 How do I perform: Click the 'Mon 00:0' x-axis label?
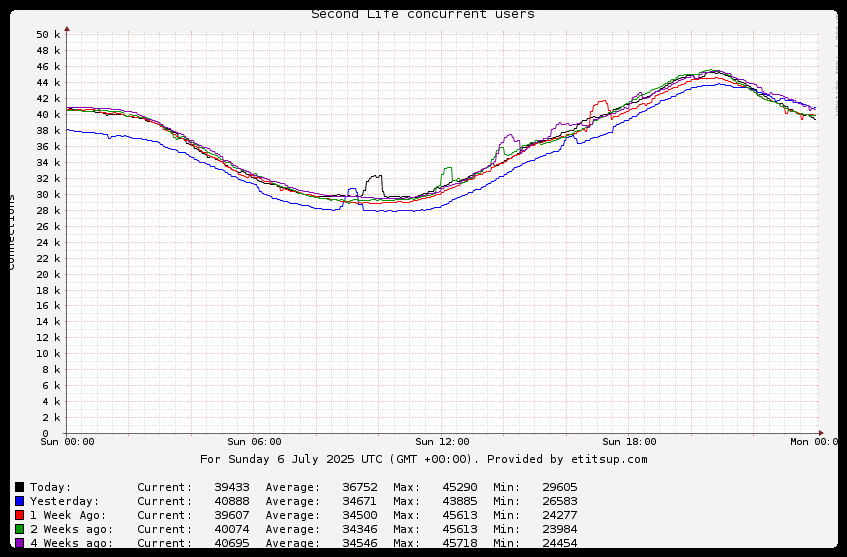[x=814, y=442]
